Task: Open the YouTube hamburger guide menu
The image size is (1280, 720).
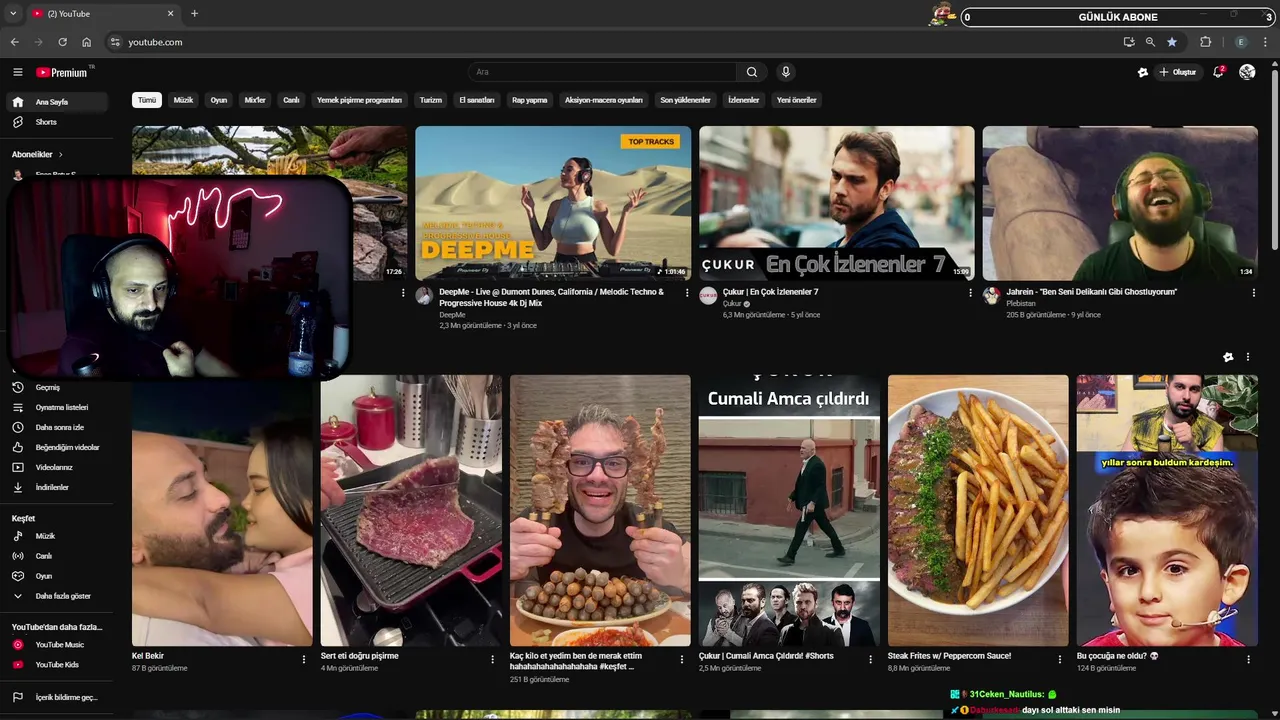Action: (17, 72)
